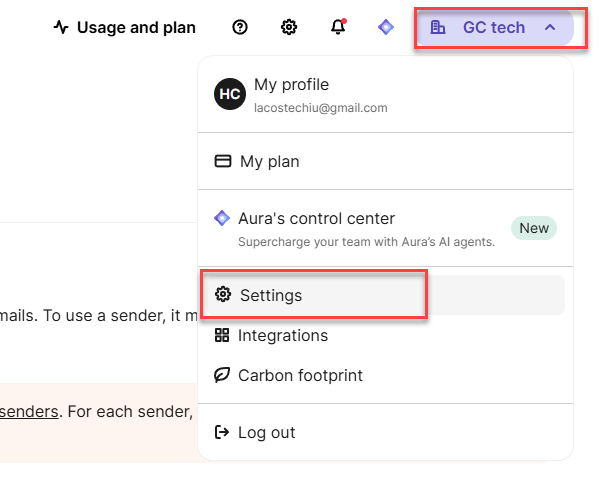The image size is (601, 494).
Task: Click the leaf icon for Carbon footprint
Action: coord(222,376)
